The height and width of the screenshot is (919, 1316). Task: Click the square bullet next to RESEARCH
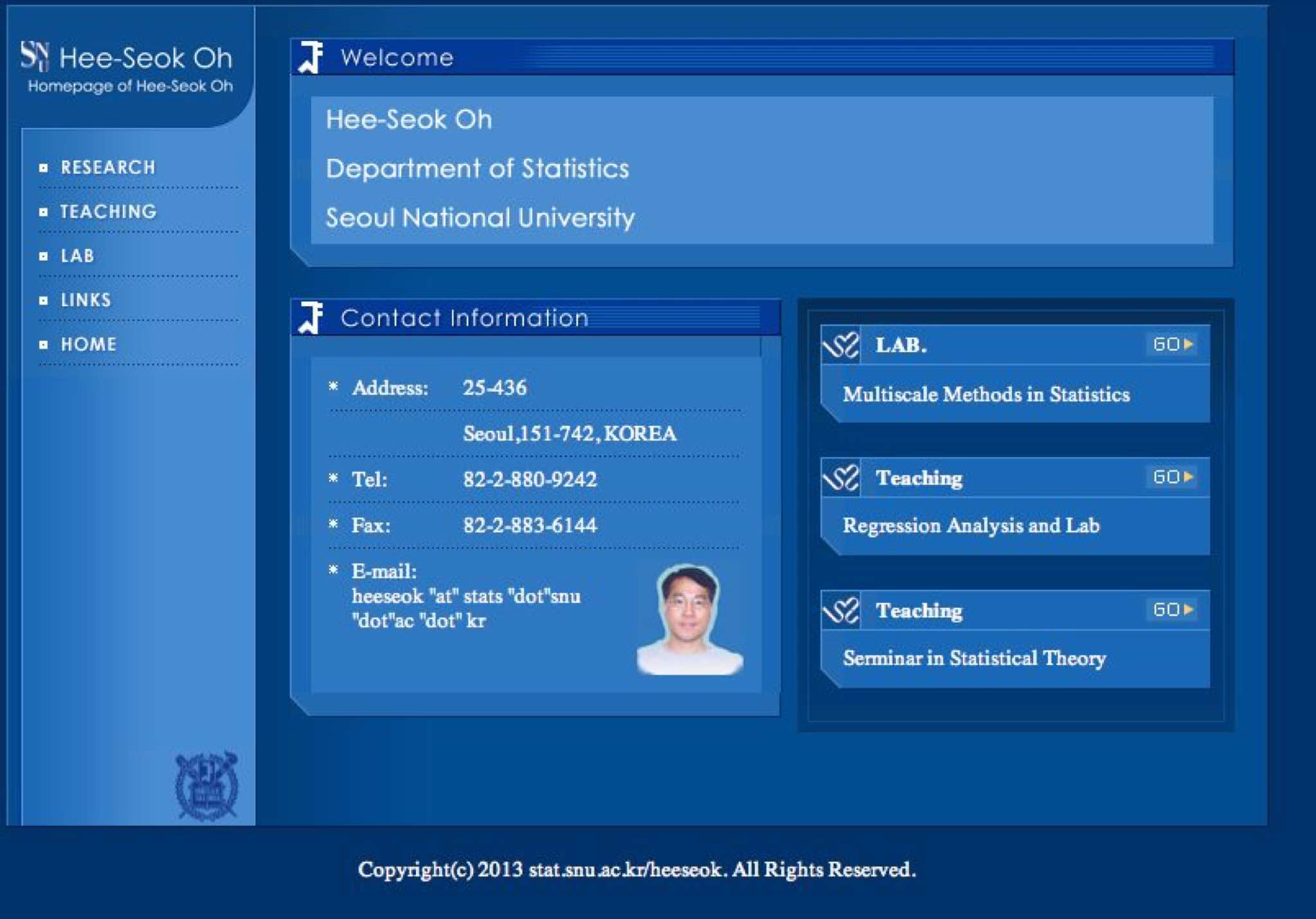(x=43, y=168)
